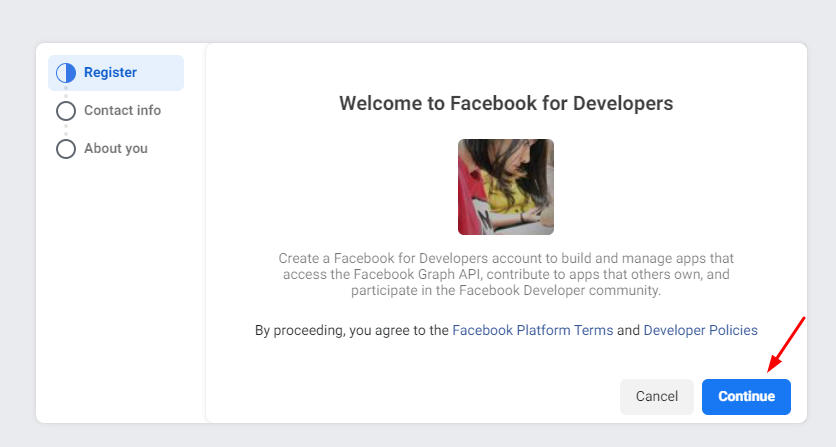This screenshot has width=836, height=447.
Task: Click the red arrow pointing to Continue
Action: coord(786,345)
